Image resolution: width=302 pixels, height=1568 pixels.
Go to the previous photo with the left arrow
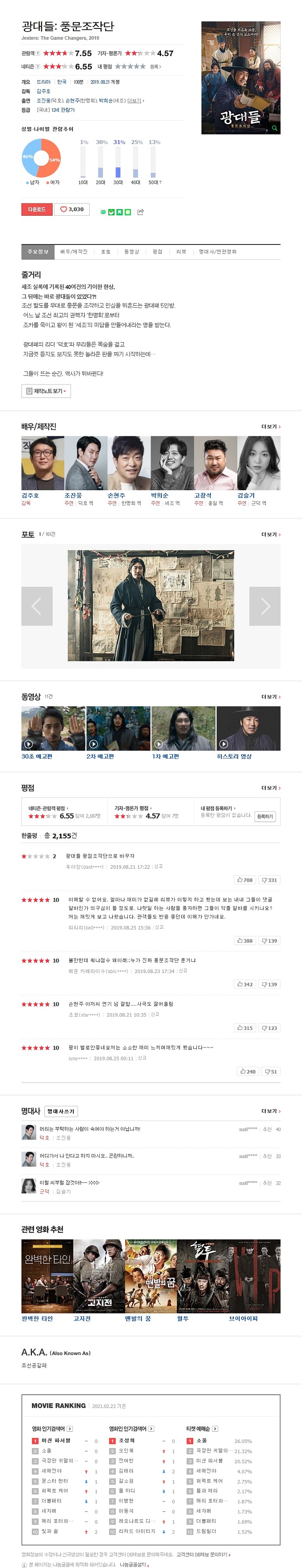37,606
